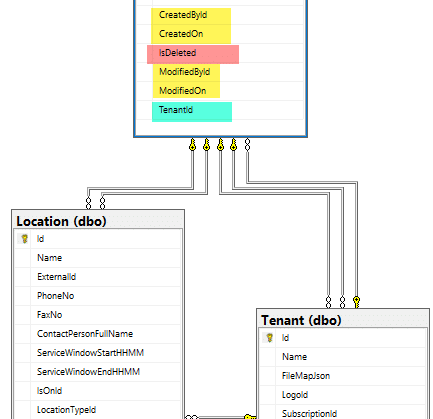The height and width of the screenshot is (419, 433).
Task: Click the key endpoint above Tenant table
Action: [x=356, y=302]
